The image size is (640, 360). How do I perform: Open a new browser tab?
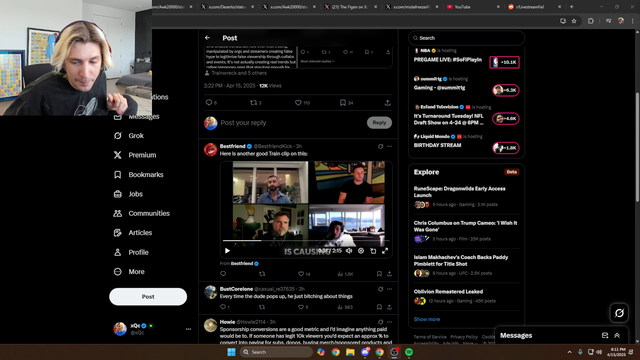click(x=571, y=7)
